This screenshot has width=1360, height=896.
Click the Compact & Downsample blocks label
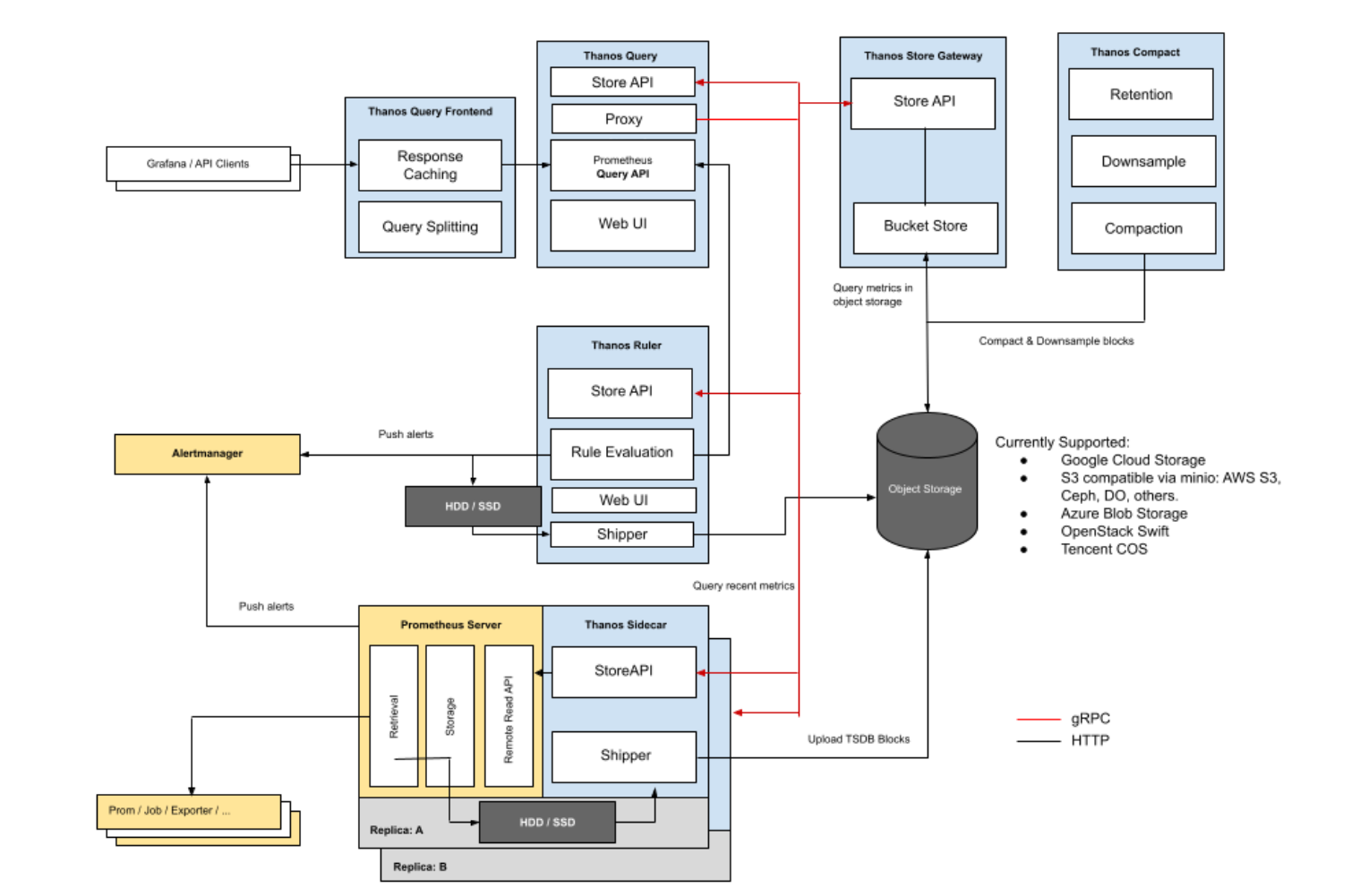tap(1056, 341)
